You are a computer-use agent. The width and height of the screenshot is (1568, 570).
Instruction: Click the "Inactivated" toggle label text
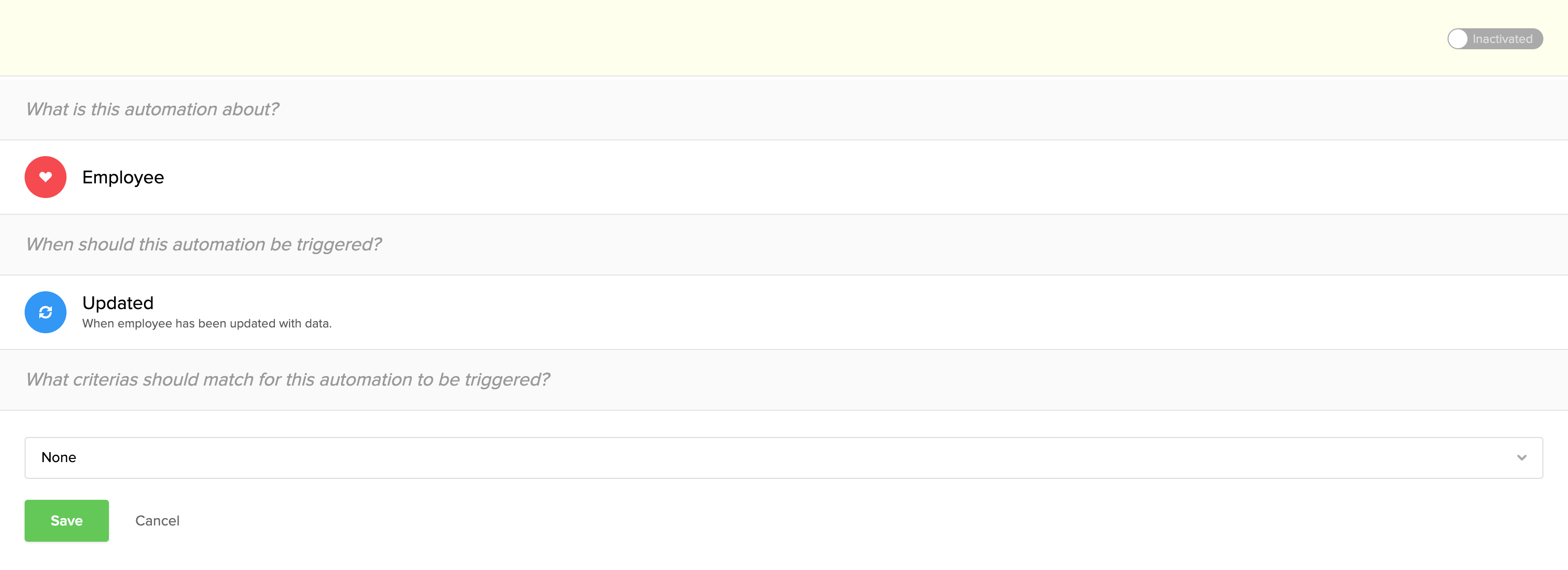tap(1502, 39)
